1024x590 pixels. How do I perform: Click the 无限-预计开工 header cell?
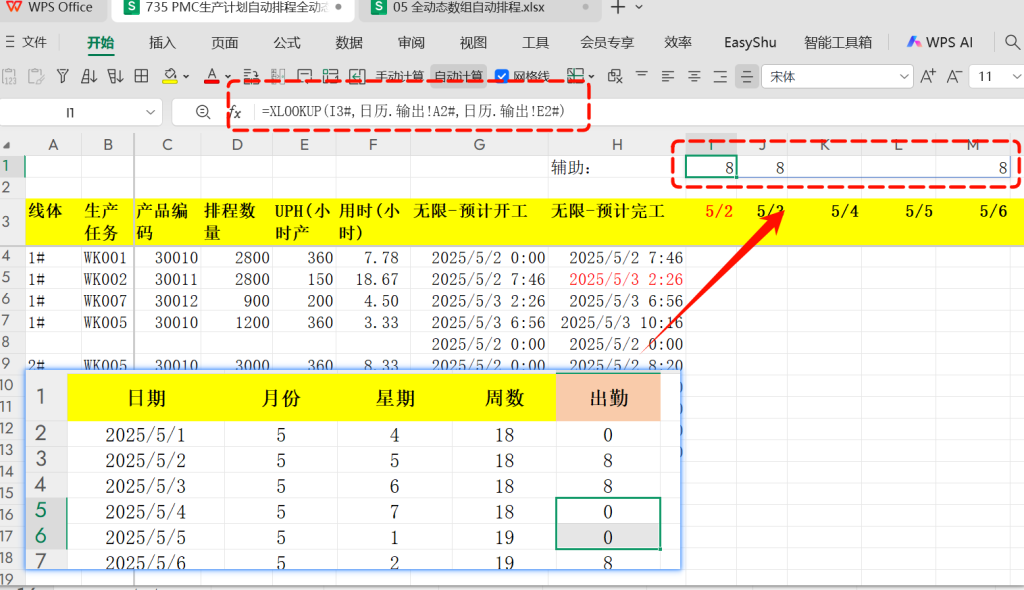[479, 221]
